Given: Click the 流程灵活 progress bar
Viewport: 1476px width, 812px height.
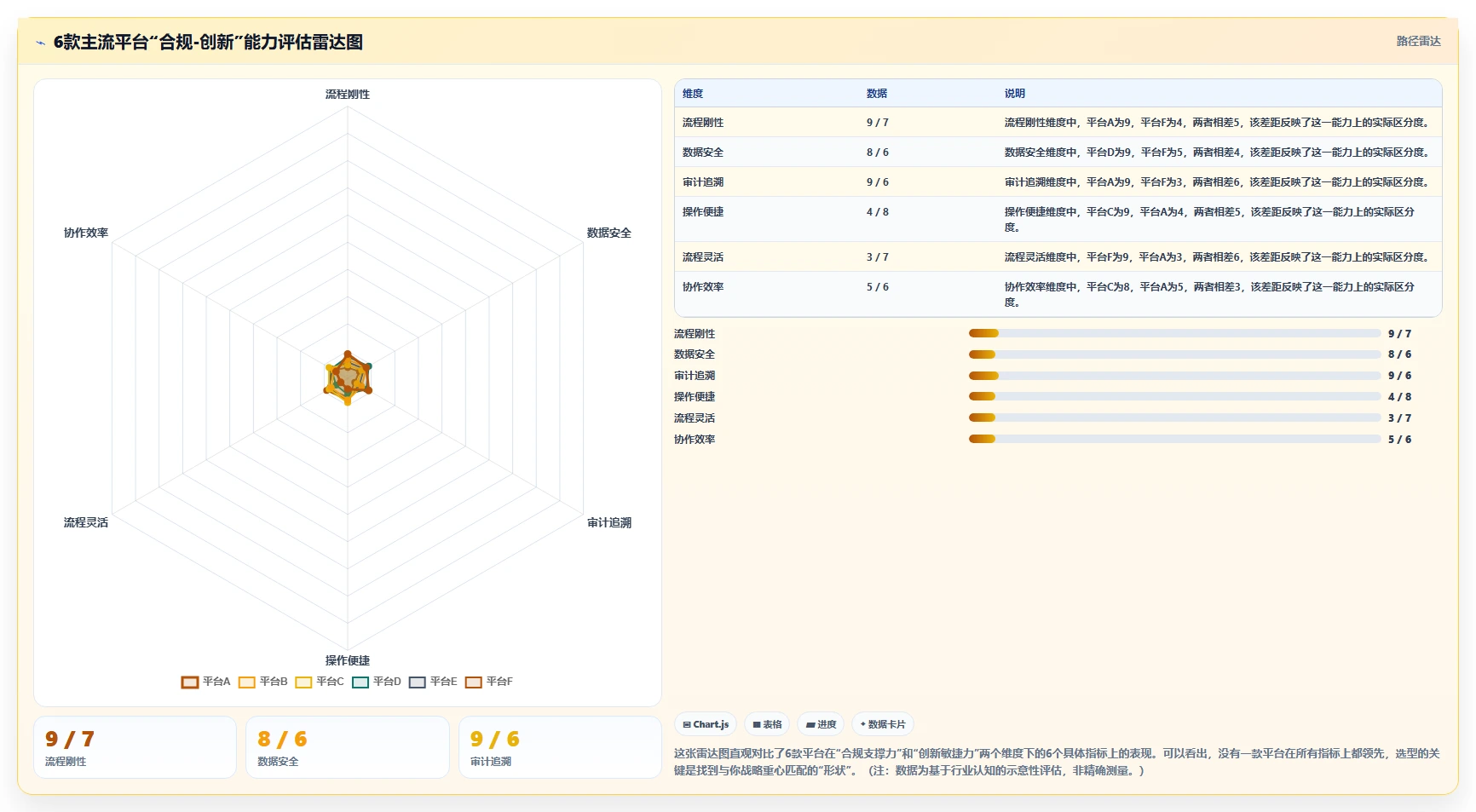Looking at the screenshot, I should coord(1174,418).
